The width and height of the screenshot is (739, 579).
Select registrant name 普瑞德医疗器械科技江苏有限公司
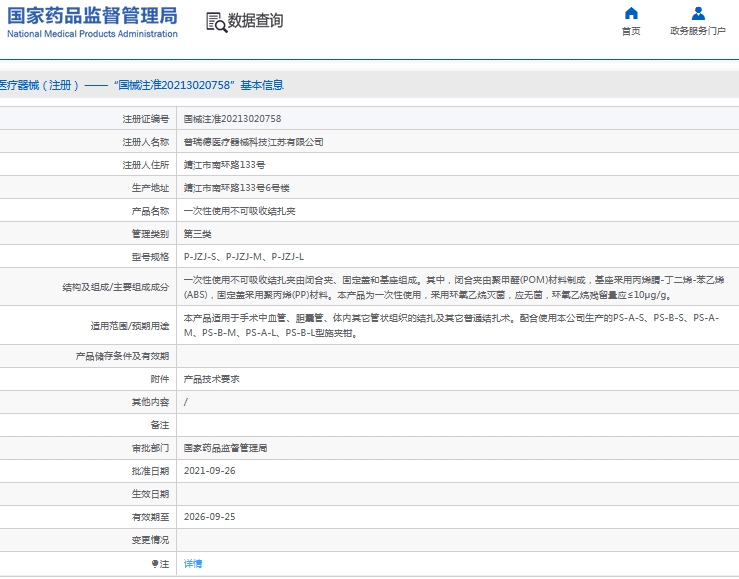click(254, 142)
